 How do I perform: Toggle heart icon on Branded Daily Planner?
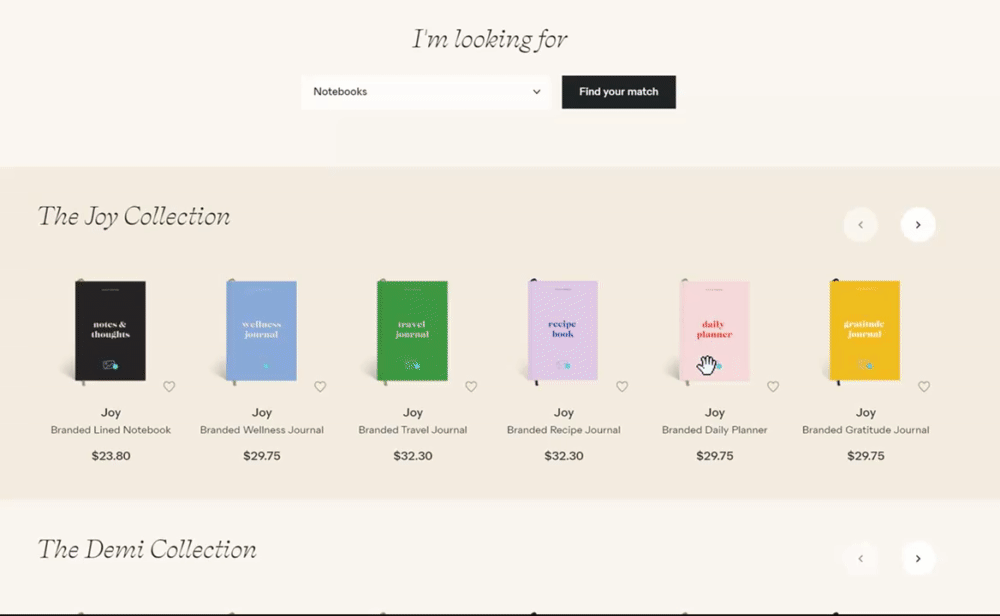point(773,387)
